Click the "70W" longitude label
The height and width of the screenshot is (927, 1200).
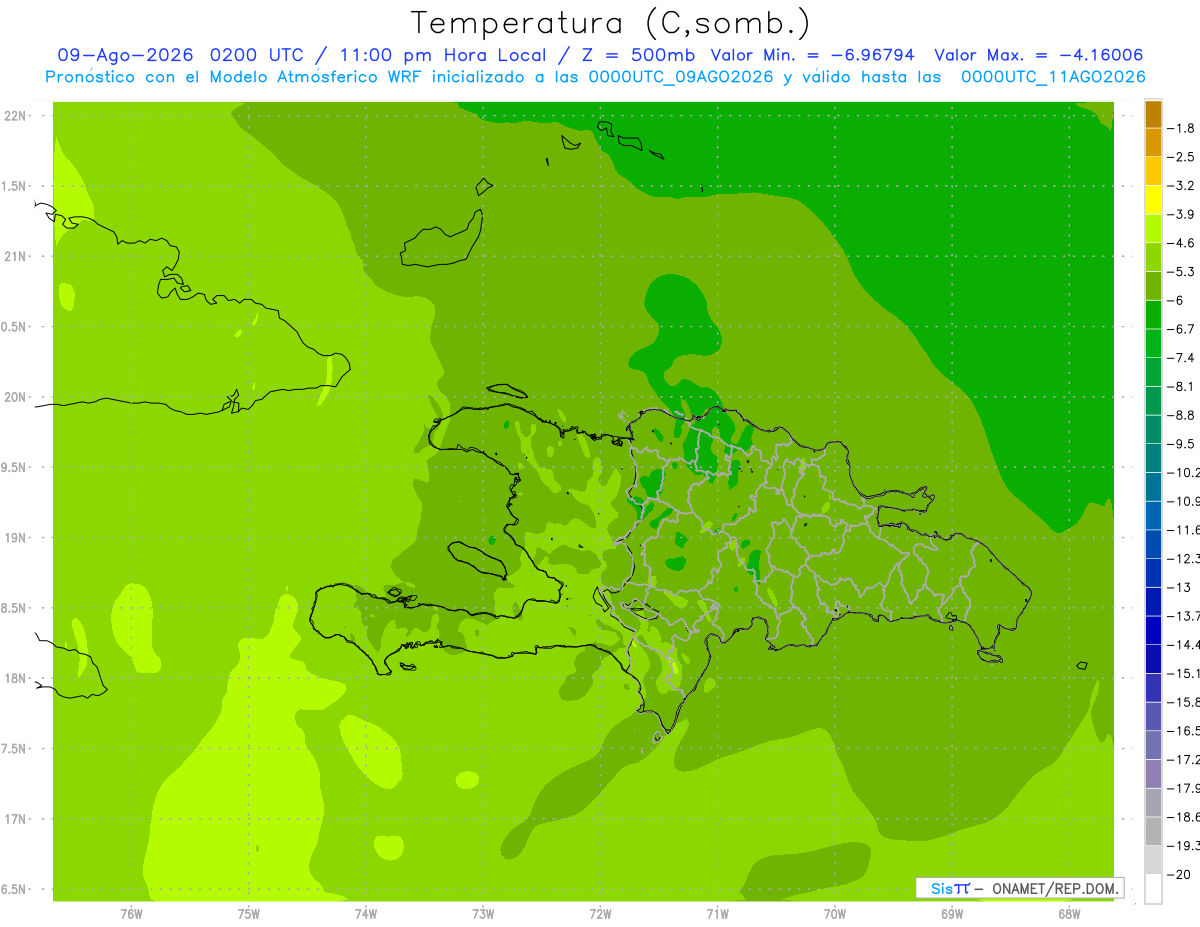[x=835, y=913]
